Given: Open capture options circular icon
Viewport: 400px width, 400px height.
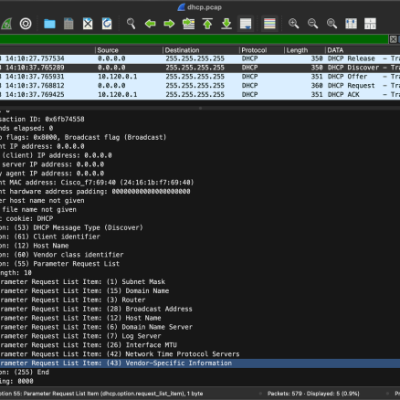Looking at the screenshot, I should click(26, 24).
